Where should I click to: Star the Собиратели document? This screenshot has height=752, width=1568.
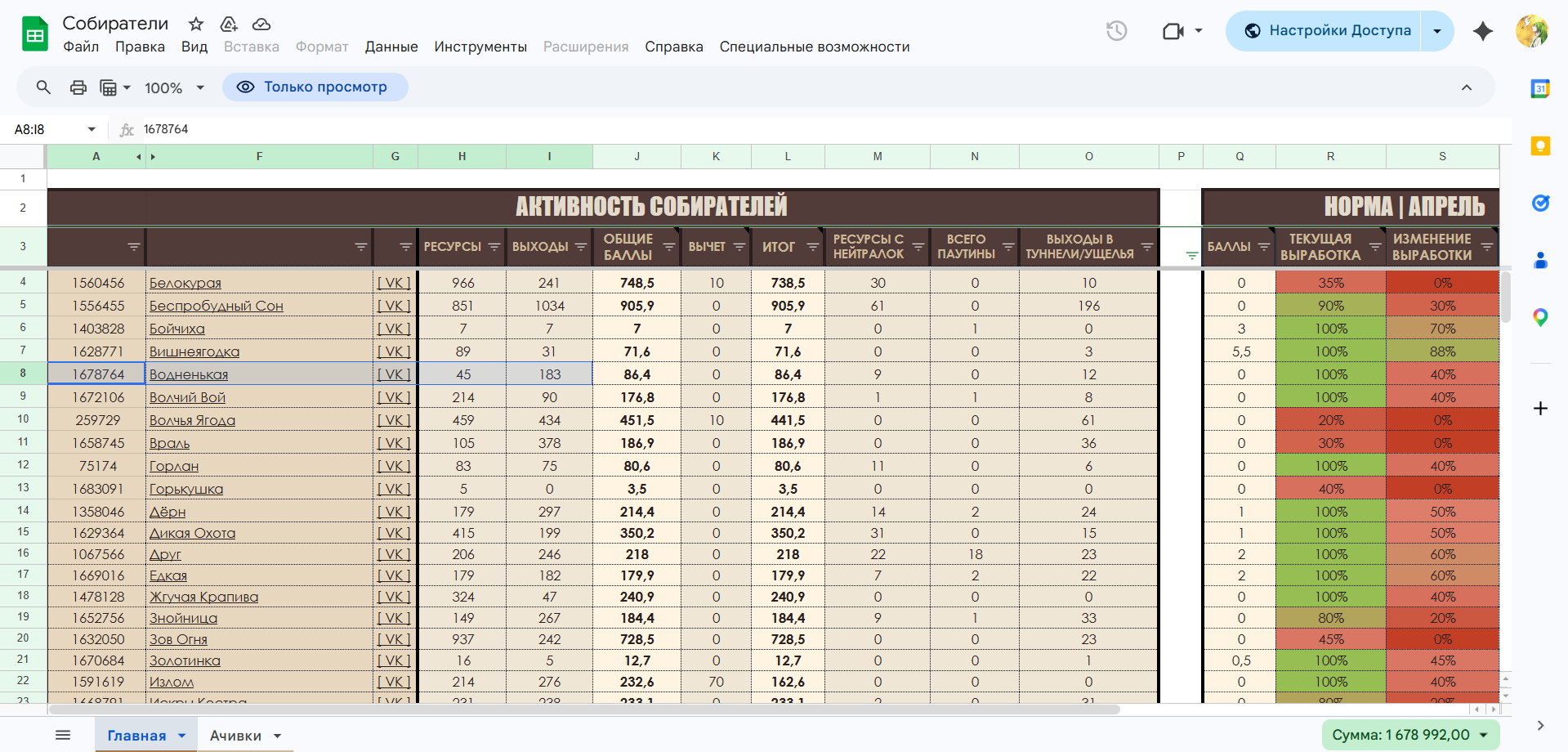(x=196, y=24)
